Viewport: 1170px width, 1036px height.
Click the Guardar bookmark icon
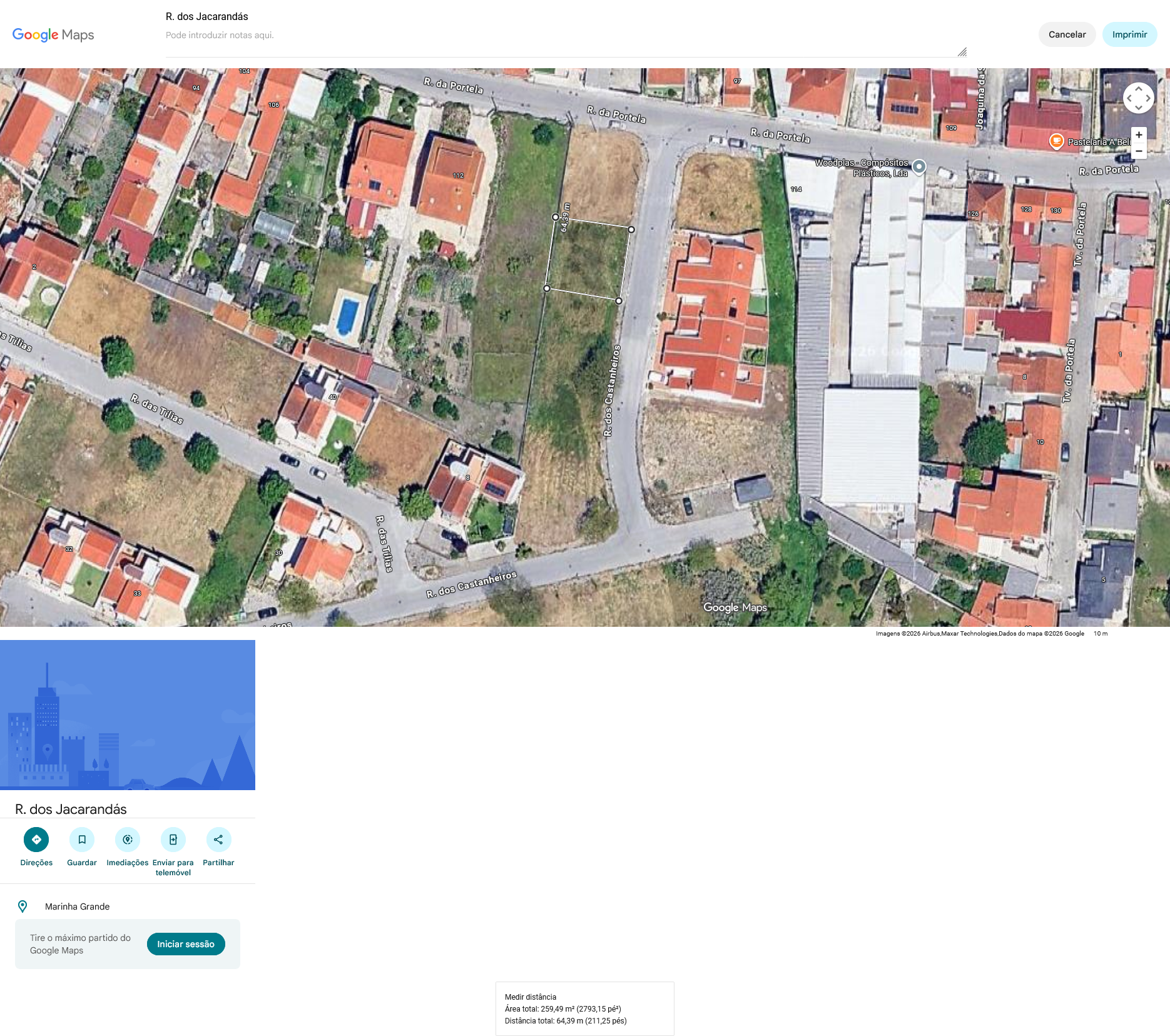tap(82, 840)
